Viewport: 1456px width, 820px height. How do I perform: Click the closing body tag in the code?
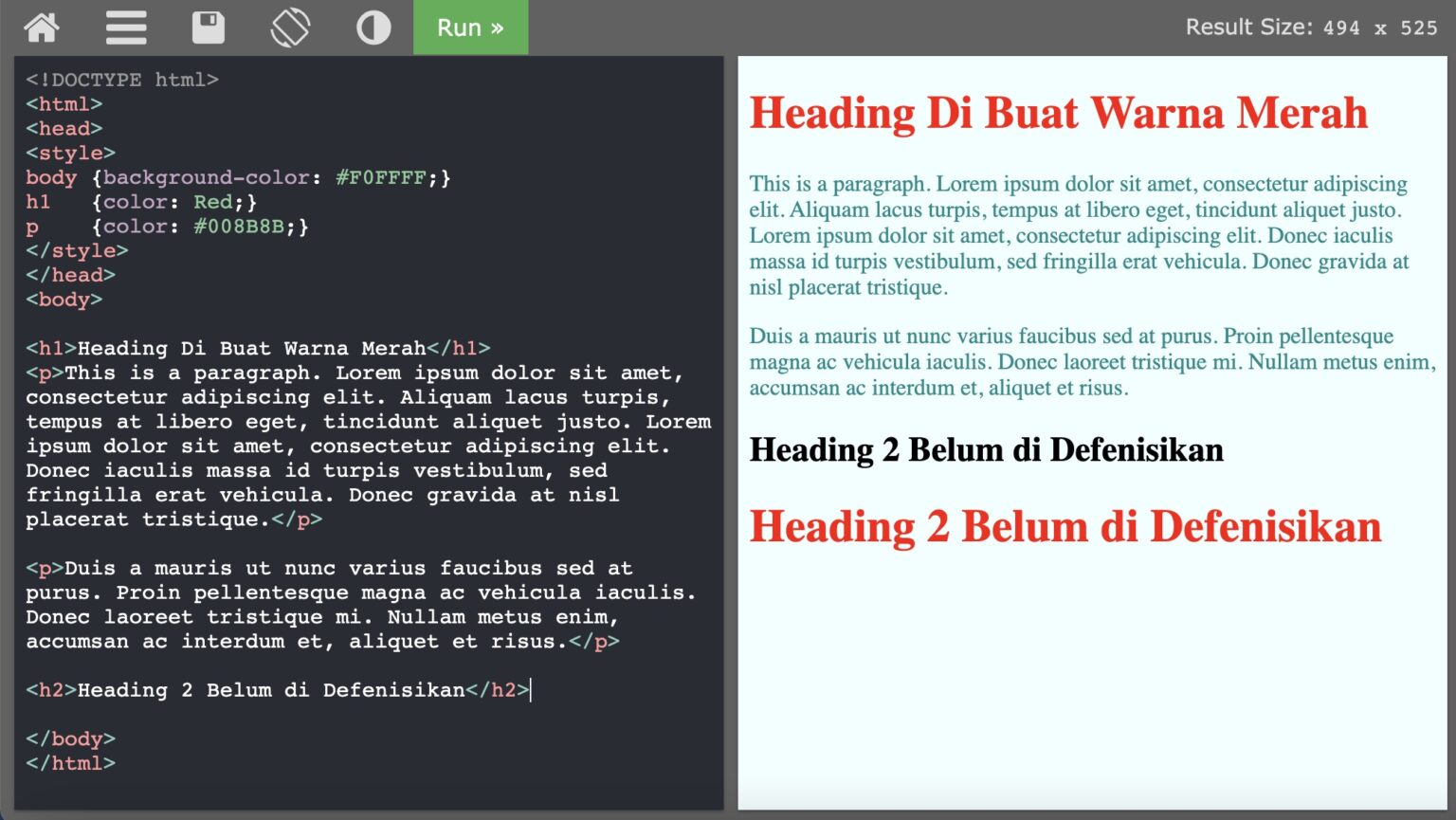[70, 738]
